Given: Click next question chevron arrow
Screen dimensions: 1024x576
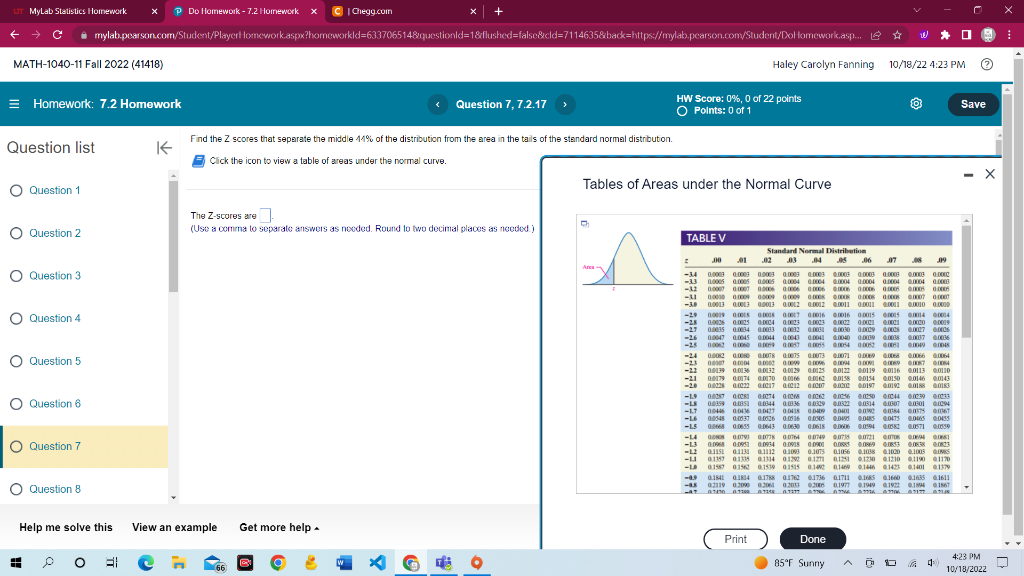Looking at the screenshot, I should 565,104.
